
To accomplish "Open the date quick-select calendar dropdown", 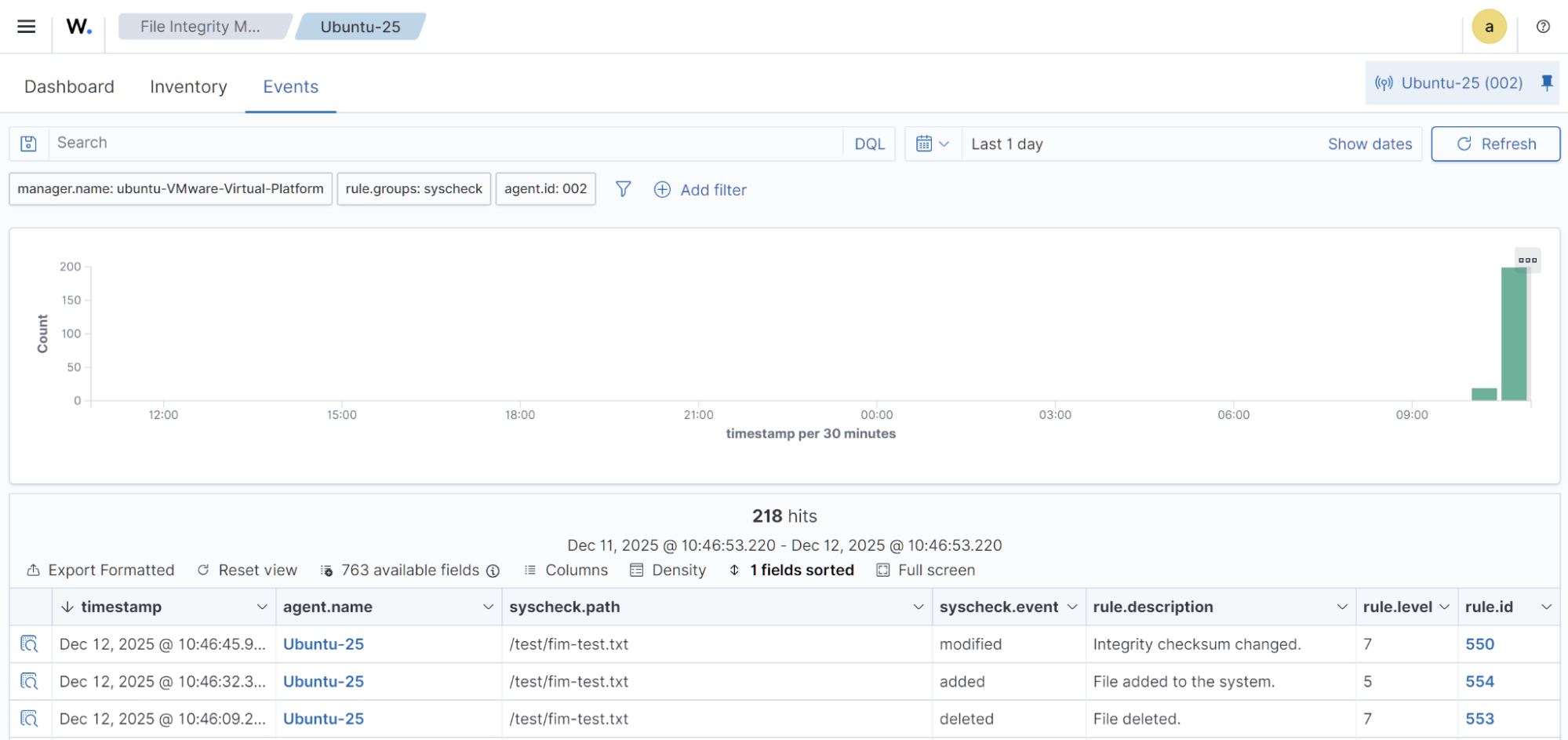I will tap(933, 144).
